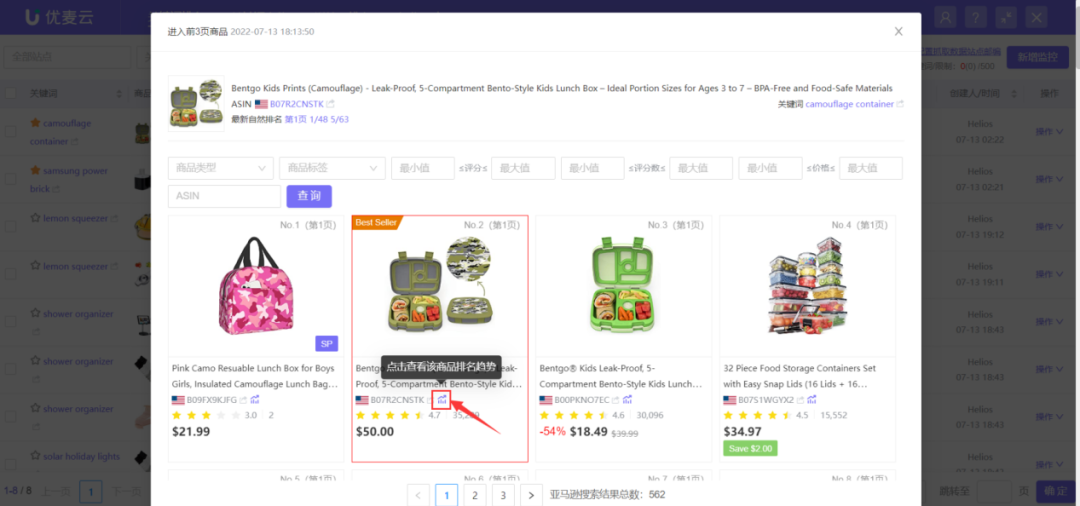The width and height of the screenshot is (1080, 506).
Task: Check the camouflage container row checkbox
Action: (10, 131)
